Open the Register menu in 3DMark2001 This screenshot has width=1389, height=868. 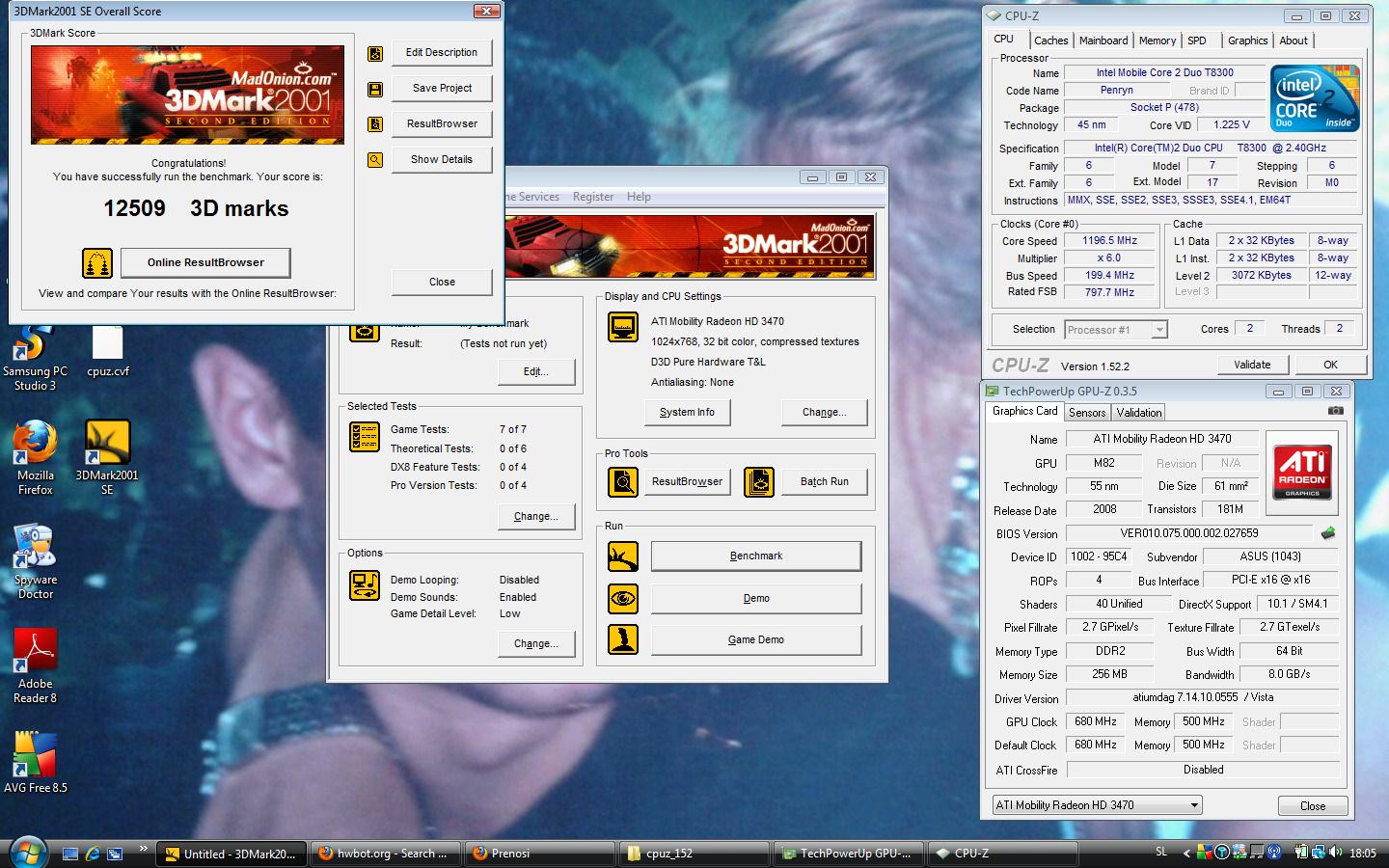[593, 197]
